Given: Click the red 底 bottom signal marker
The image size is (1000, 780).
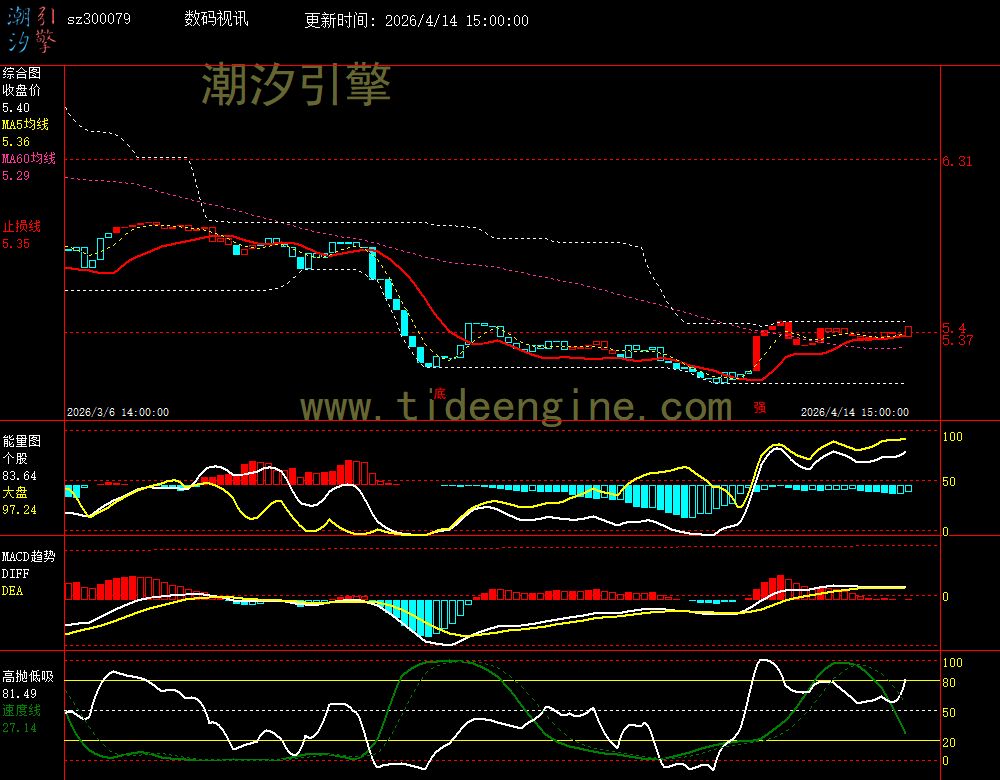Looking at the screenshot, I should coord(438,392).
